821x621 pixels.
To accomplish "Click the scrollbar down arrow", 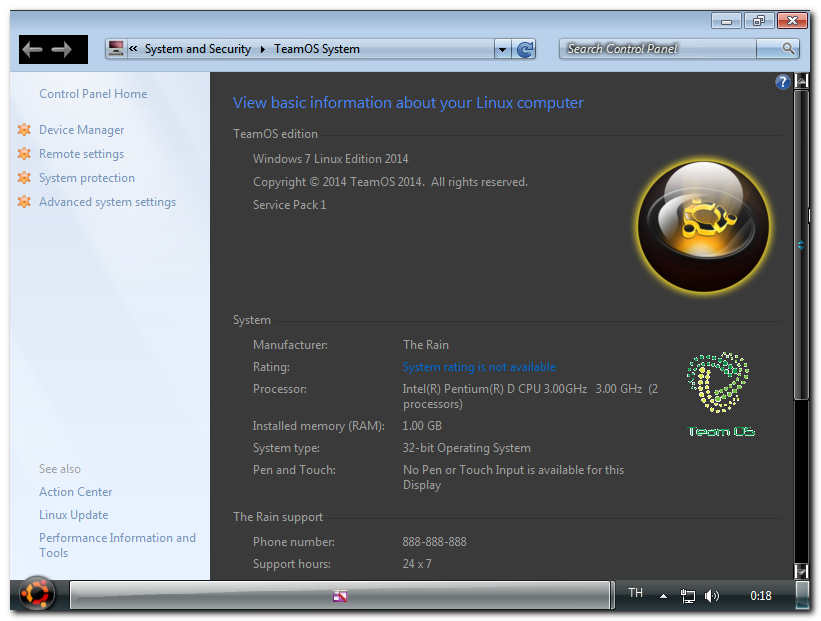I will click(801, 571).
